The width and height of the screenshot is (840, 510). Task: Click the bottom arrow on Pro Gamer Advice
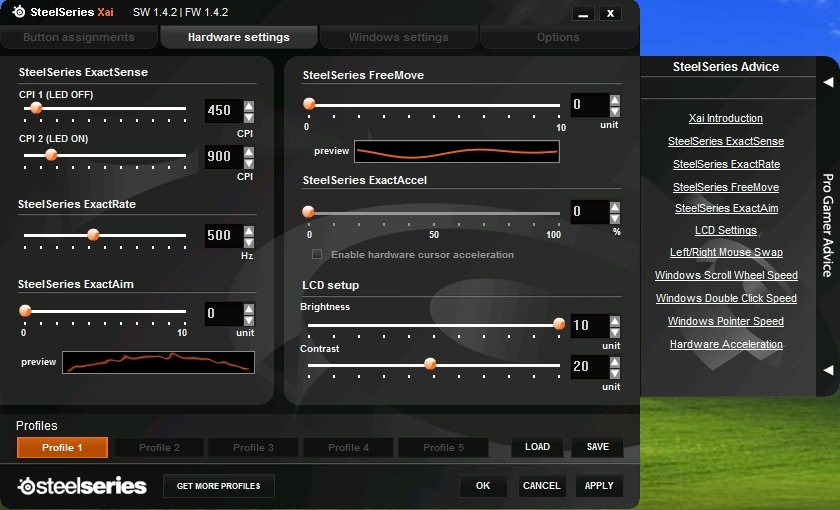(x=828, y=370)
